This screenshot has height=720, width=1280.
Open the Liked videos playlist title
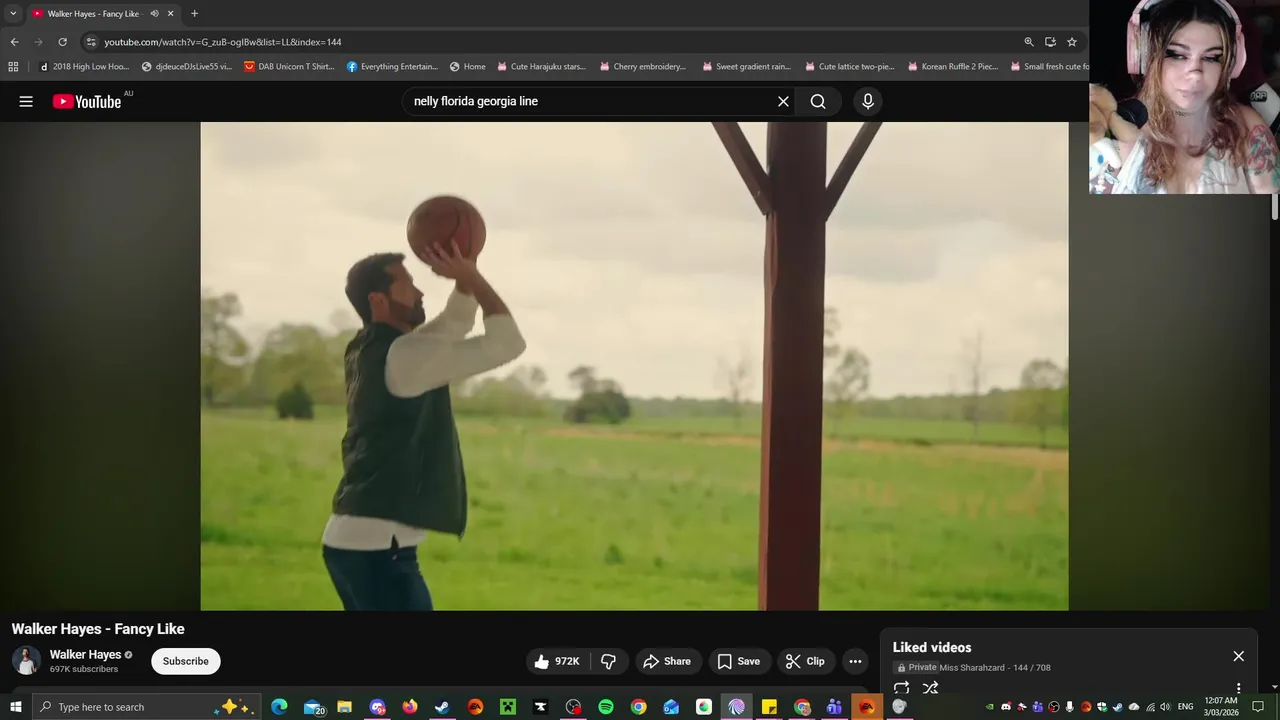click(932, 648)
